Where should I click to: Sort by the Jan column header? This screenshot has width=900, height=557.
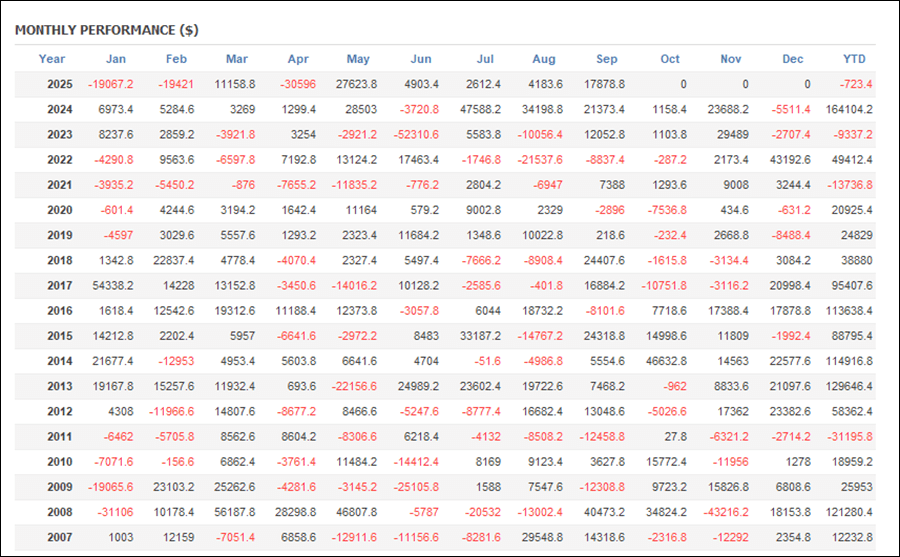point(116,59)
